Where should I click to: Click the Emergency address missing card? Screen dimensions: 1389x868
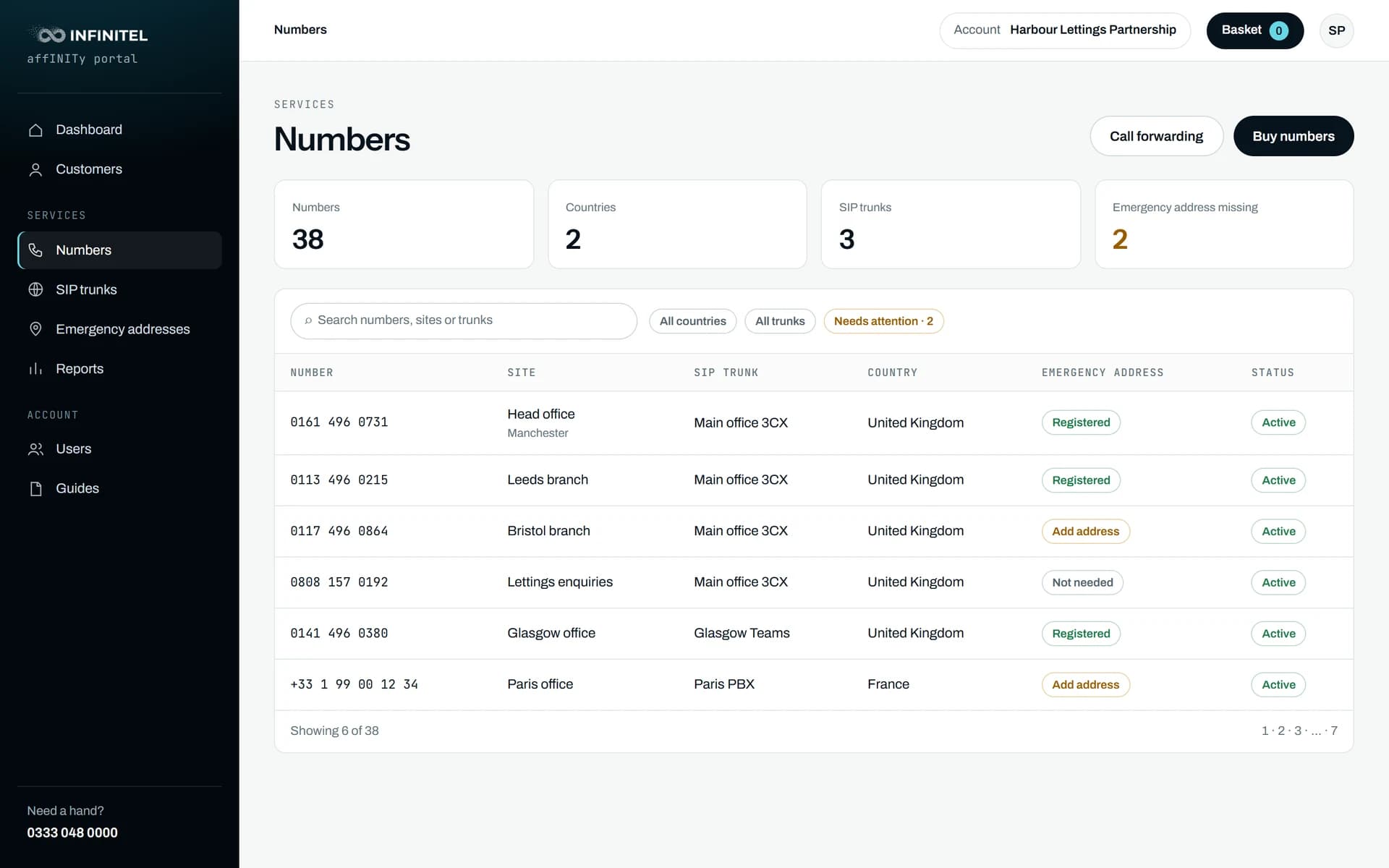click(1224, 224)
